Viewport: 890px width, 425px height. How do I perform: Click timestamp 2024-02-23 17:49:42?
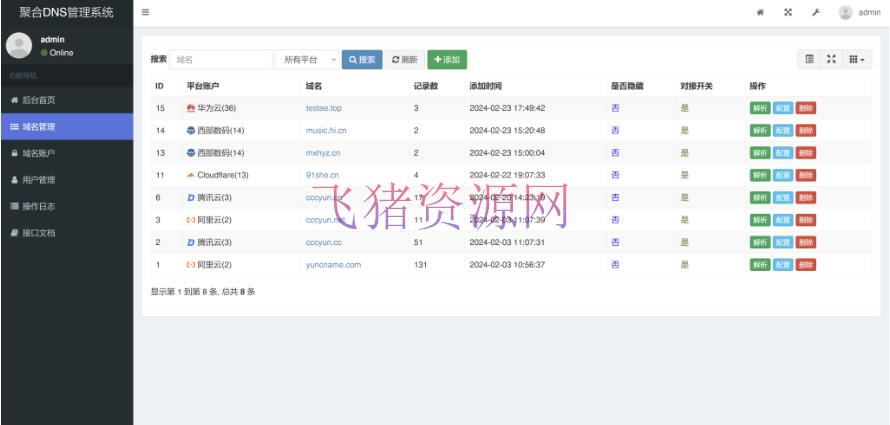pos(507,108)
